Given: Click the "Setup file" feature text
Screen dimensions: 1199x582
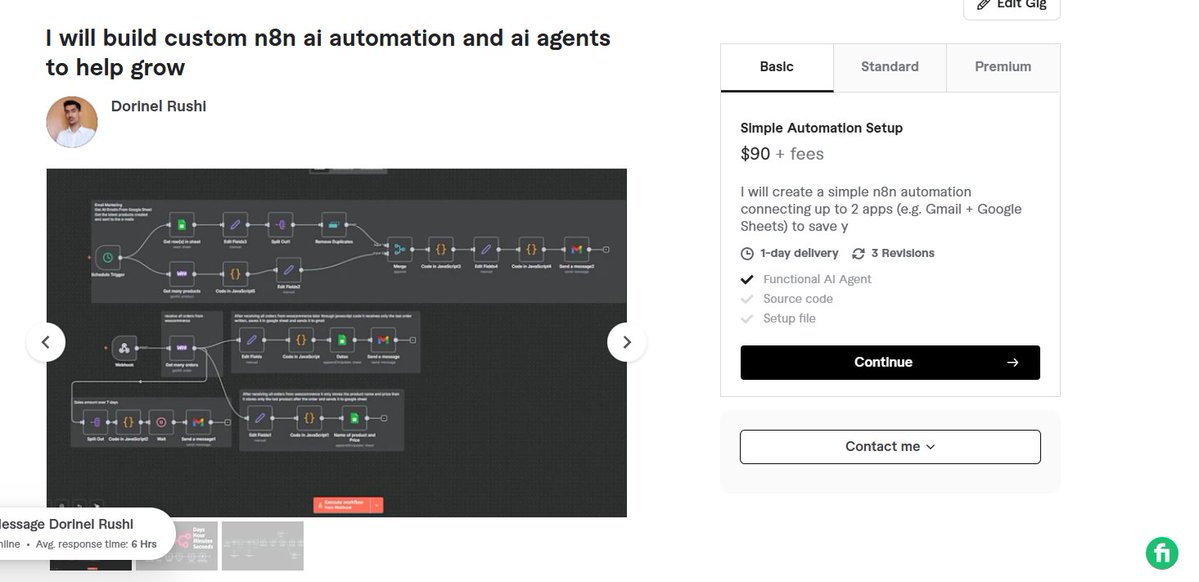Looking at the screenshot, I should pyautogui.click(x=789, y=319).
